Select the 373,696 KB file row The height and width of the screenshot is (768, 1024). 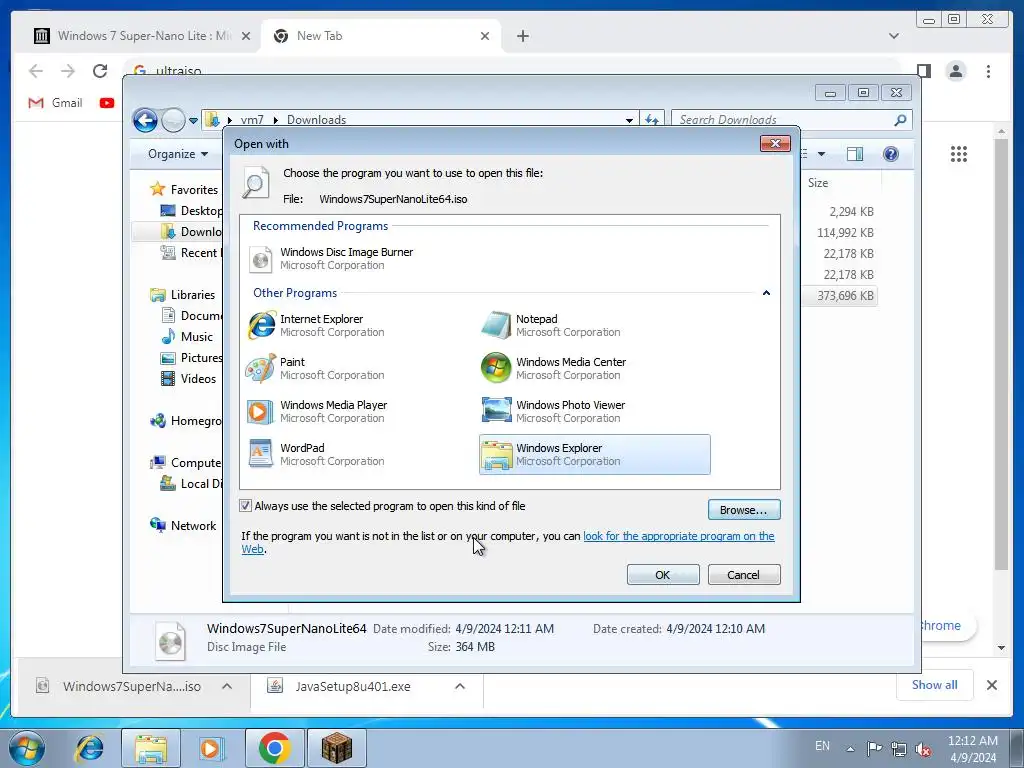(844, 296)
